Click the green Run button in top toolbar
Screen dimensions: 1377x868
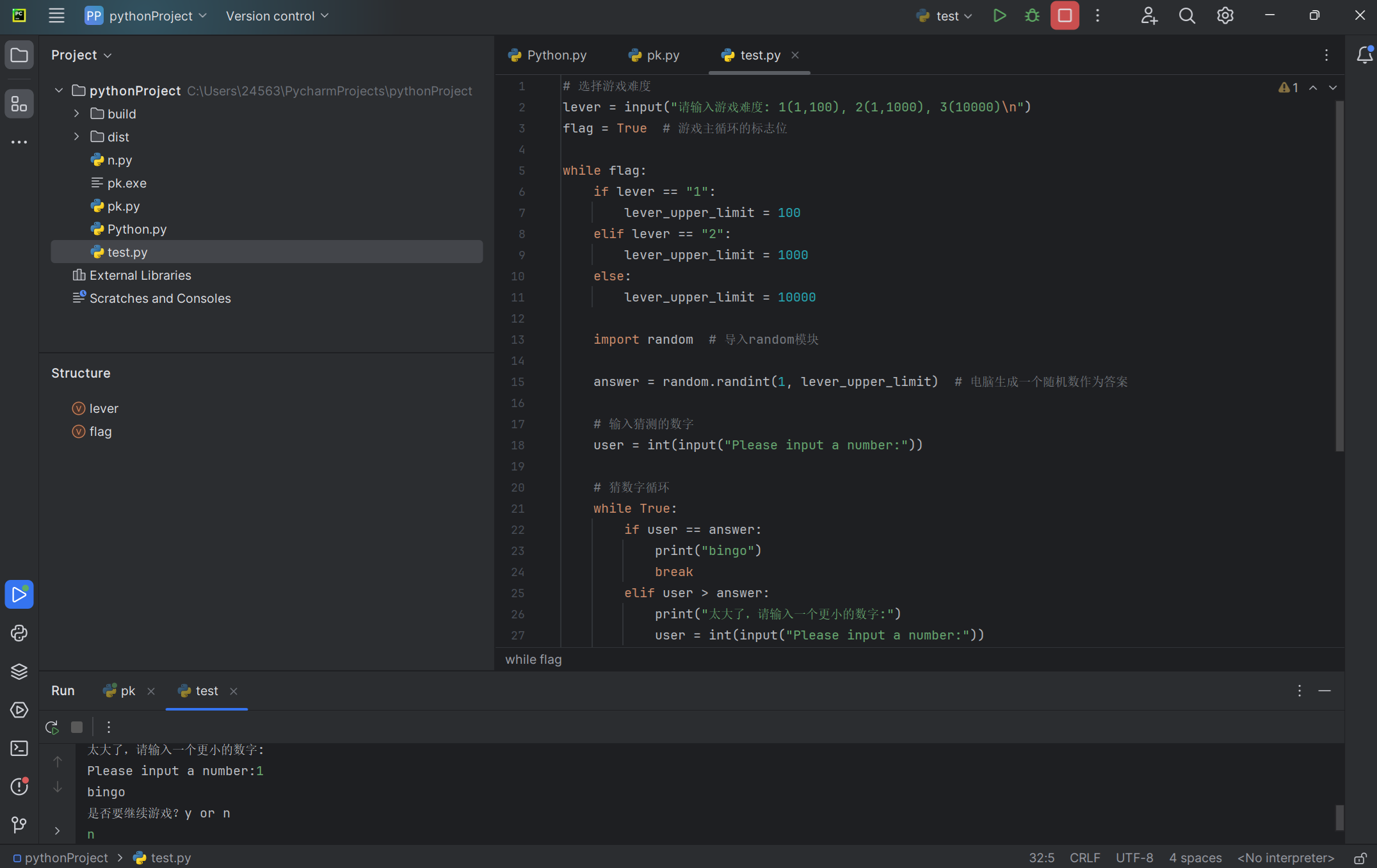[999, 16]
